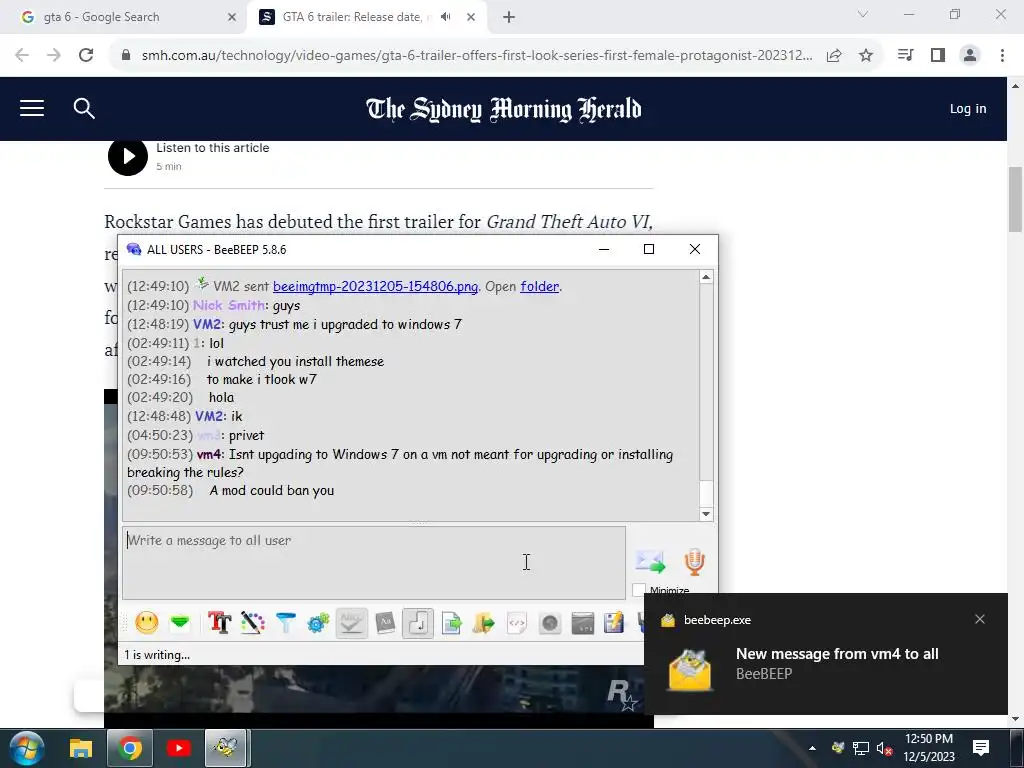The width and height of the screenshot is (1024, 768).
Task: Toggle the Chrome side panel
Action: tap(938, 56)
